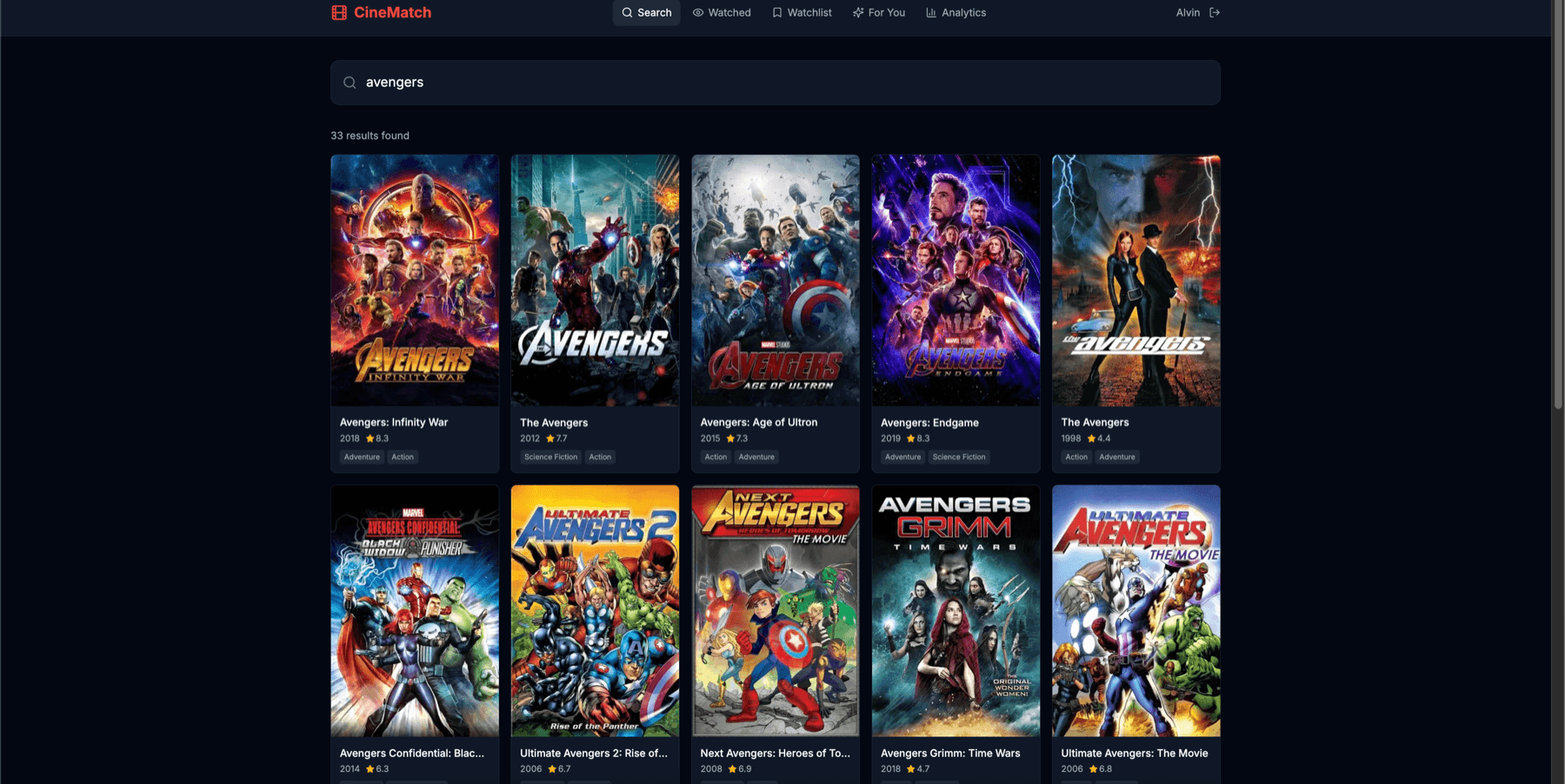1565x784 pixels.
Task: Open Next Avengers: Heroes of Tomorrow poster
Action: coord(776,611)
